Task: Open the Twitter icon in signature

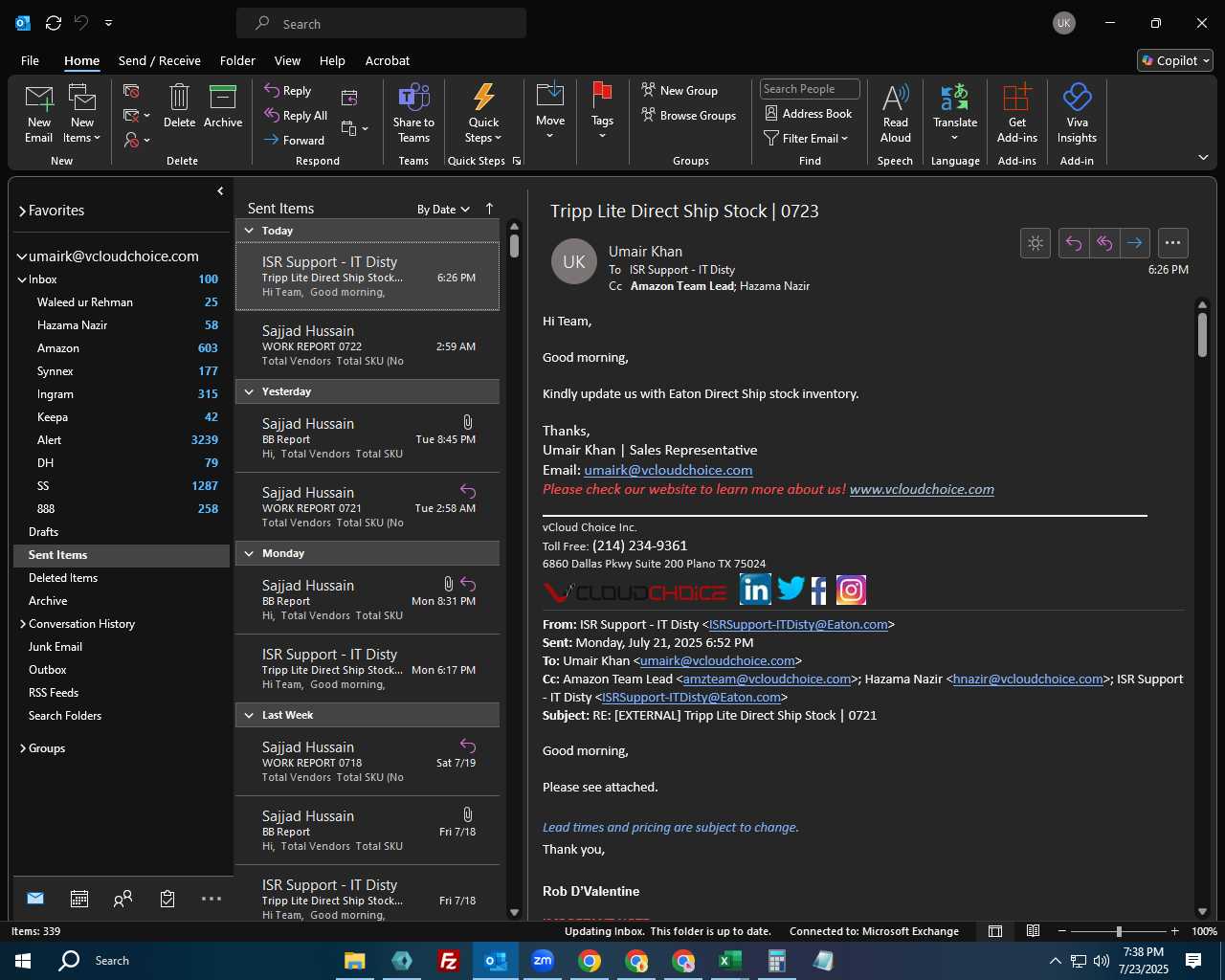Action: (x=791, y=589)
